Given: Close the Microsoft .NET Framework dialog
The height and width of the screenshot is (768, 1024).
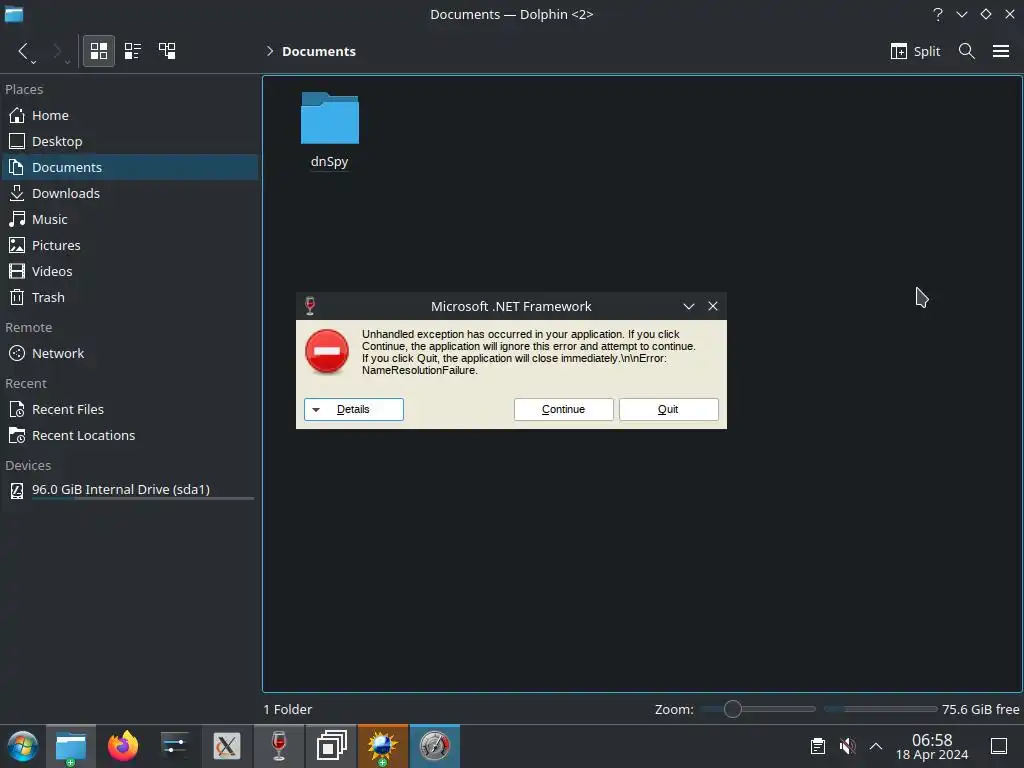Looking at the screenshot, I should tap(712, 306).
